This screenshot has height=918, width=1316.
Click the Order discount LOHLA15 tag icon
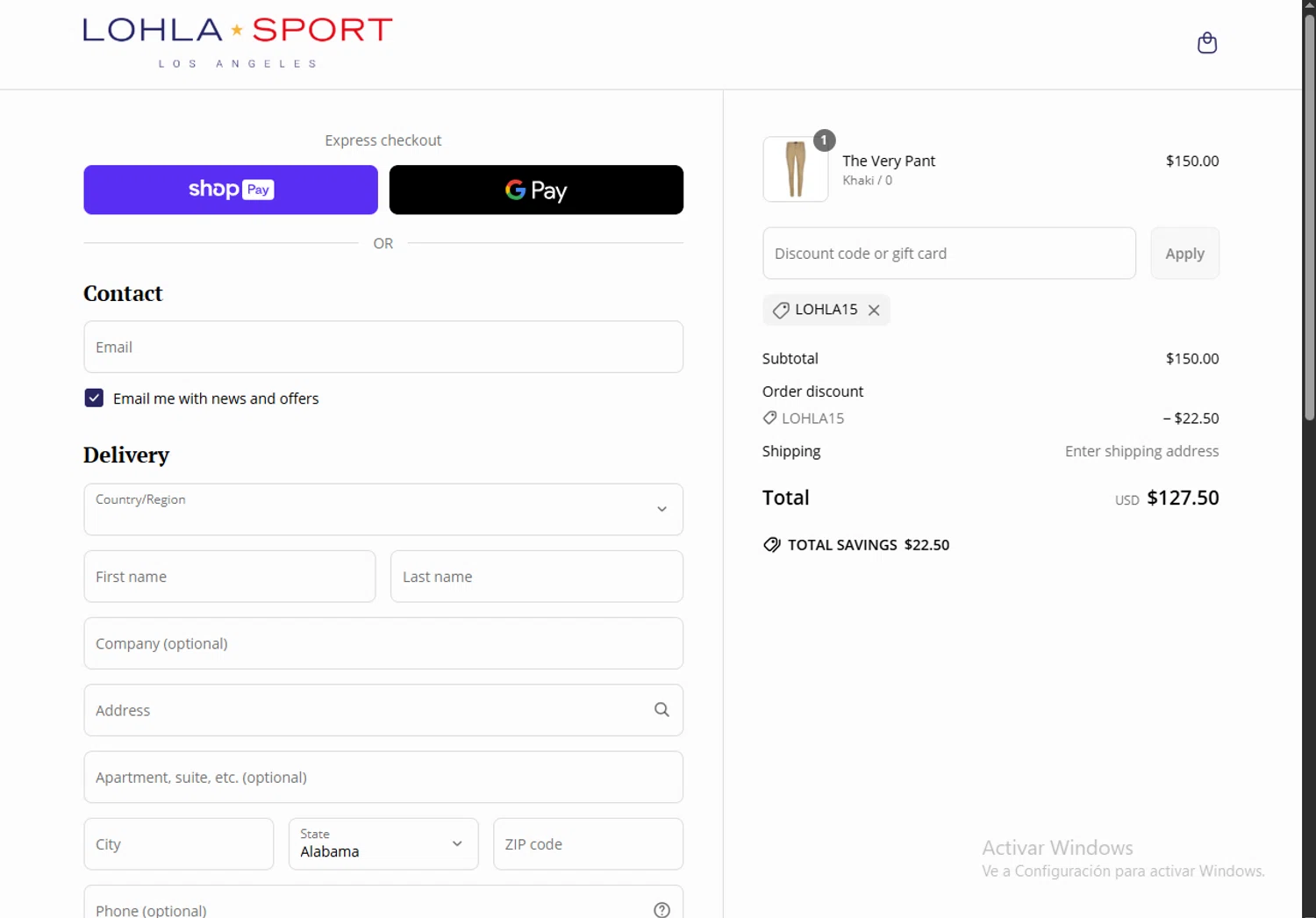pos(769,418)
